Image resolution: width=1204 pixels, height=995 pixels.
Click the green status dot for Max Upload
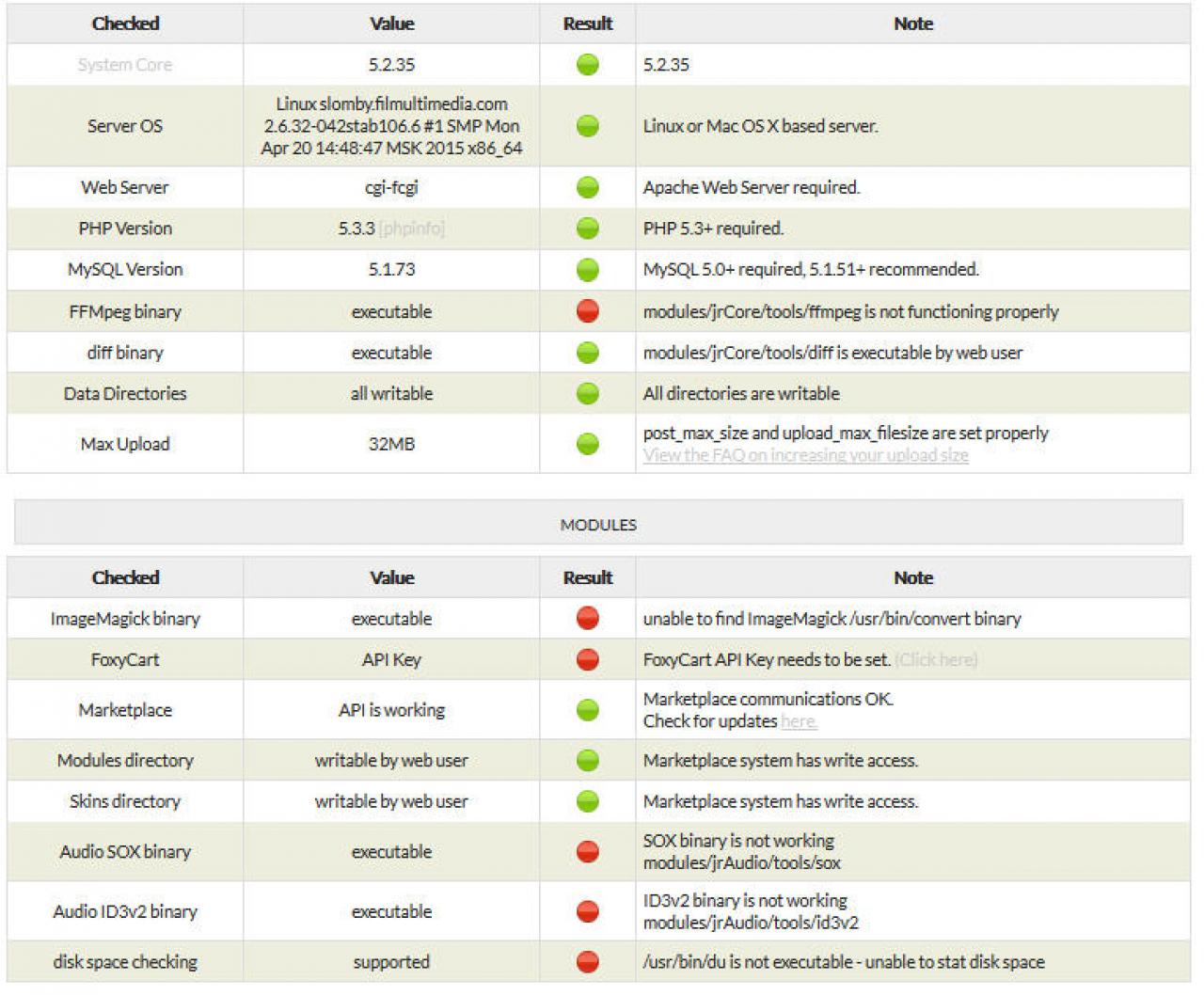pyautogui.click(x=587, y=444)
